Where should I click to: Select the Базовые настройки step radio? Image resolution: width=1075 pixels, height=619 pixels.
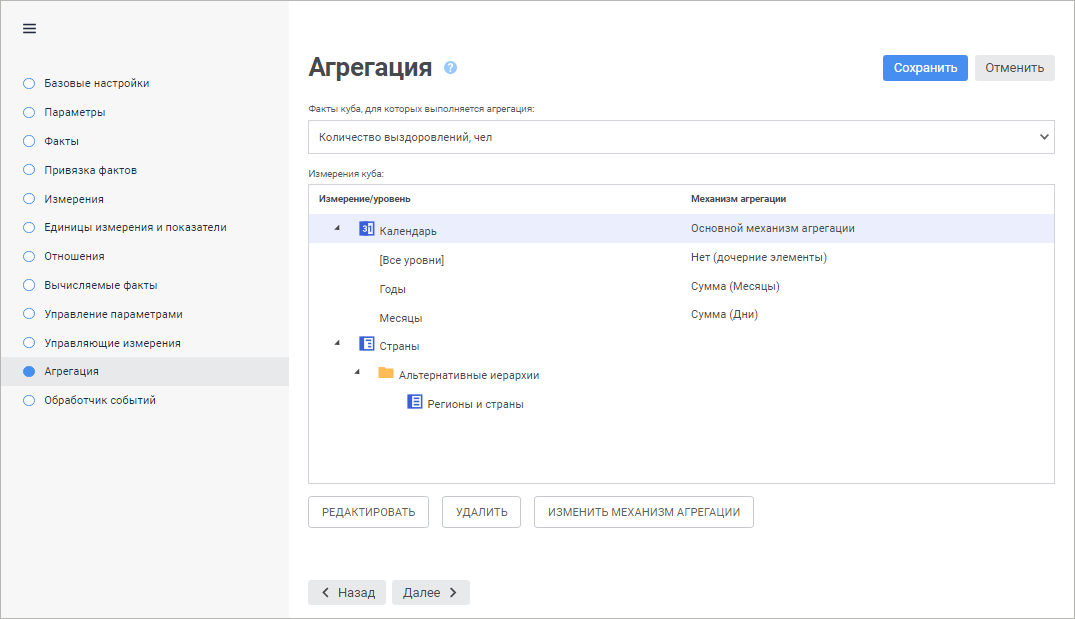point(29,83)
